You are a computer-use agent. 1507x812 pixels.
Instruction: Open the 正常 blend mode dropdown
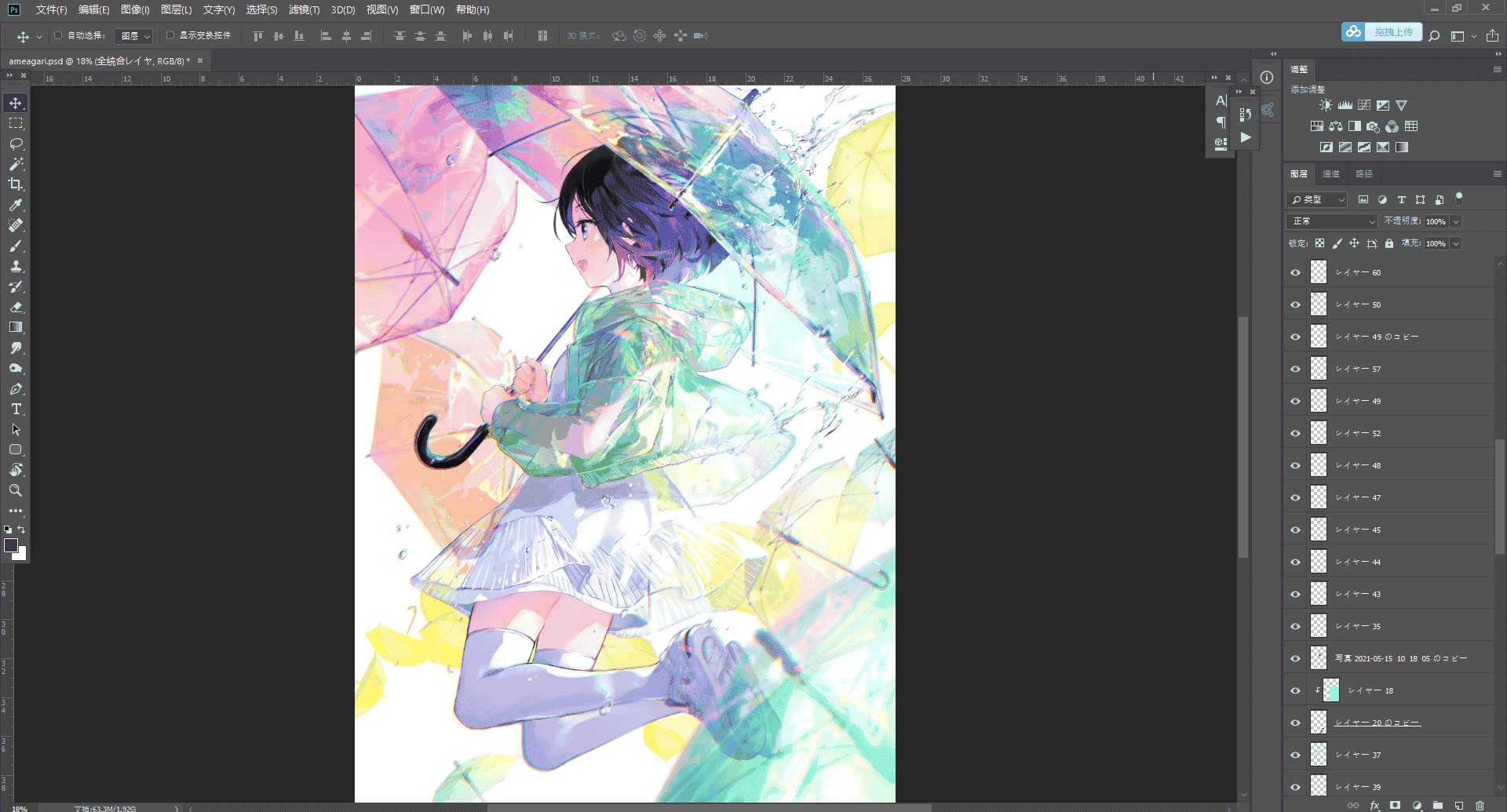pyautogui.click(x=1332, y=221)
